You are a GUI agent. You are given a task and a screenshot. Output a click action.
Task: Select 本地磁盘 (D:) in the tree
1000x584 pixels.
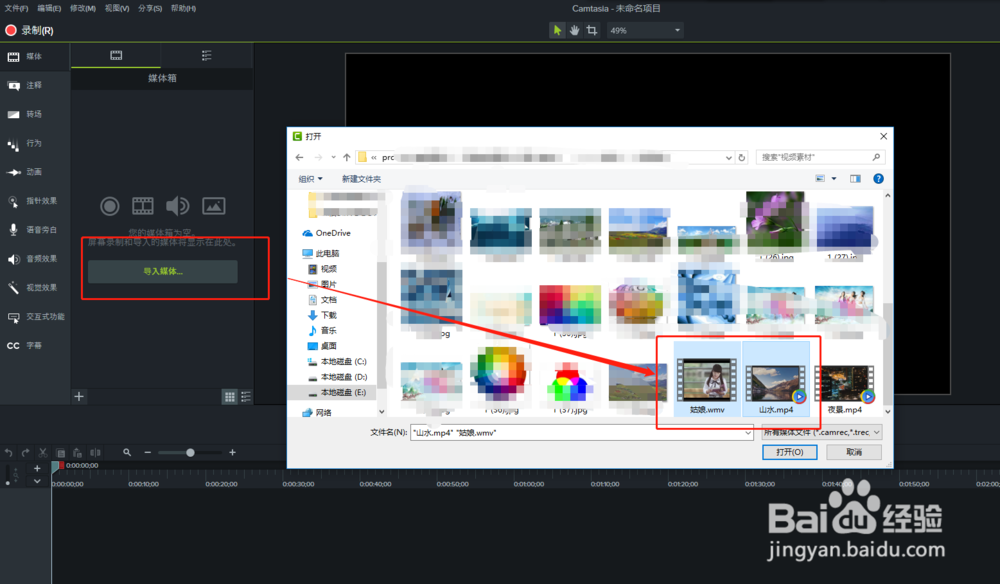tap(337, 377)
